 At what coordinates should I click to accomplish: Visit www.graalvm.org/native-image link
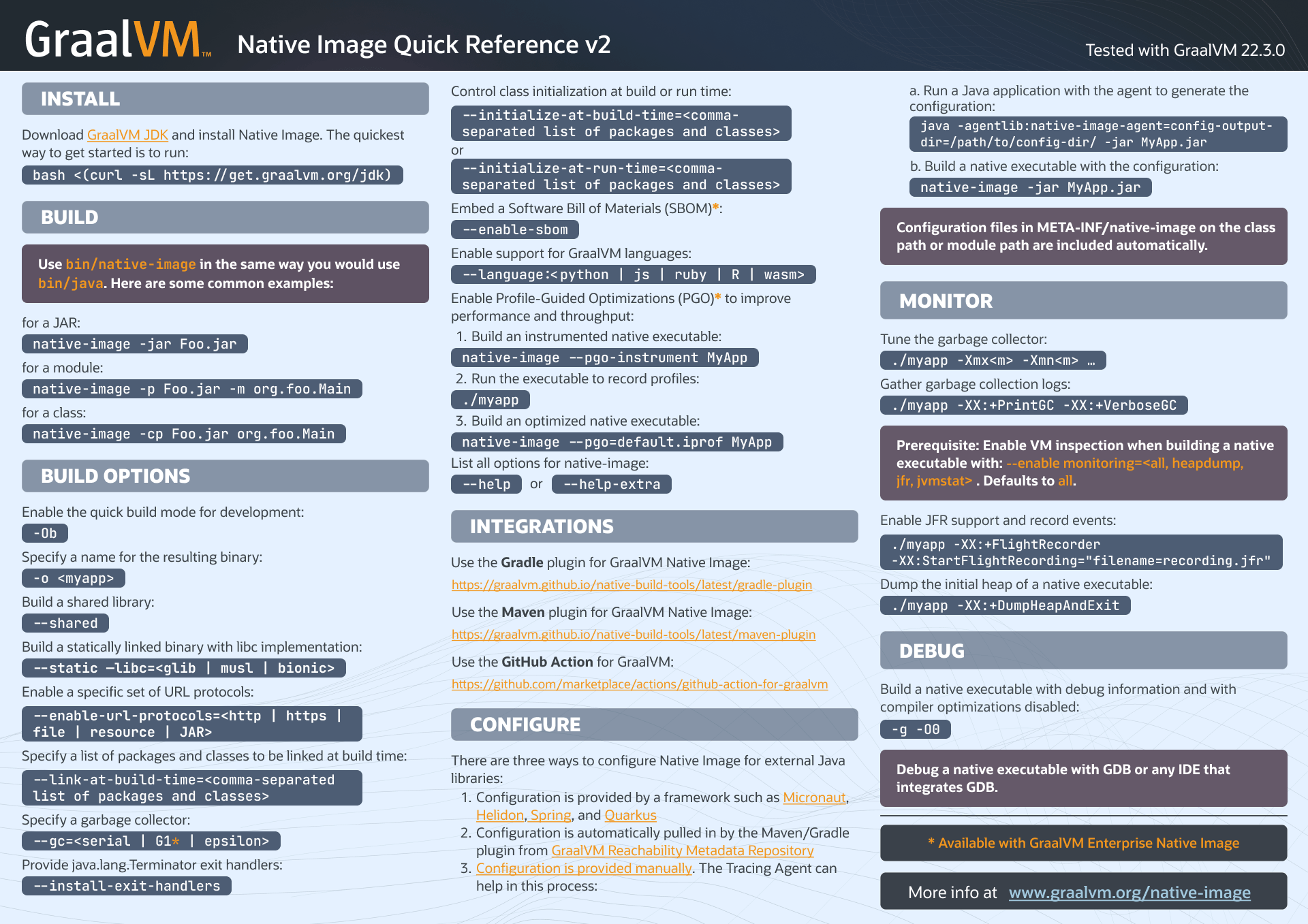tap(1130, 892)
